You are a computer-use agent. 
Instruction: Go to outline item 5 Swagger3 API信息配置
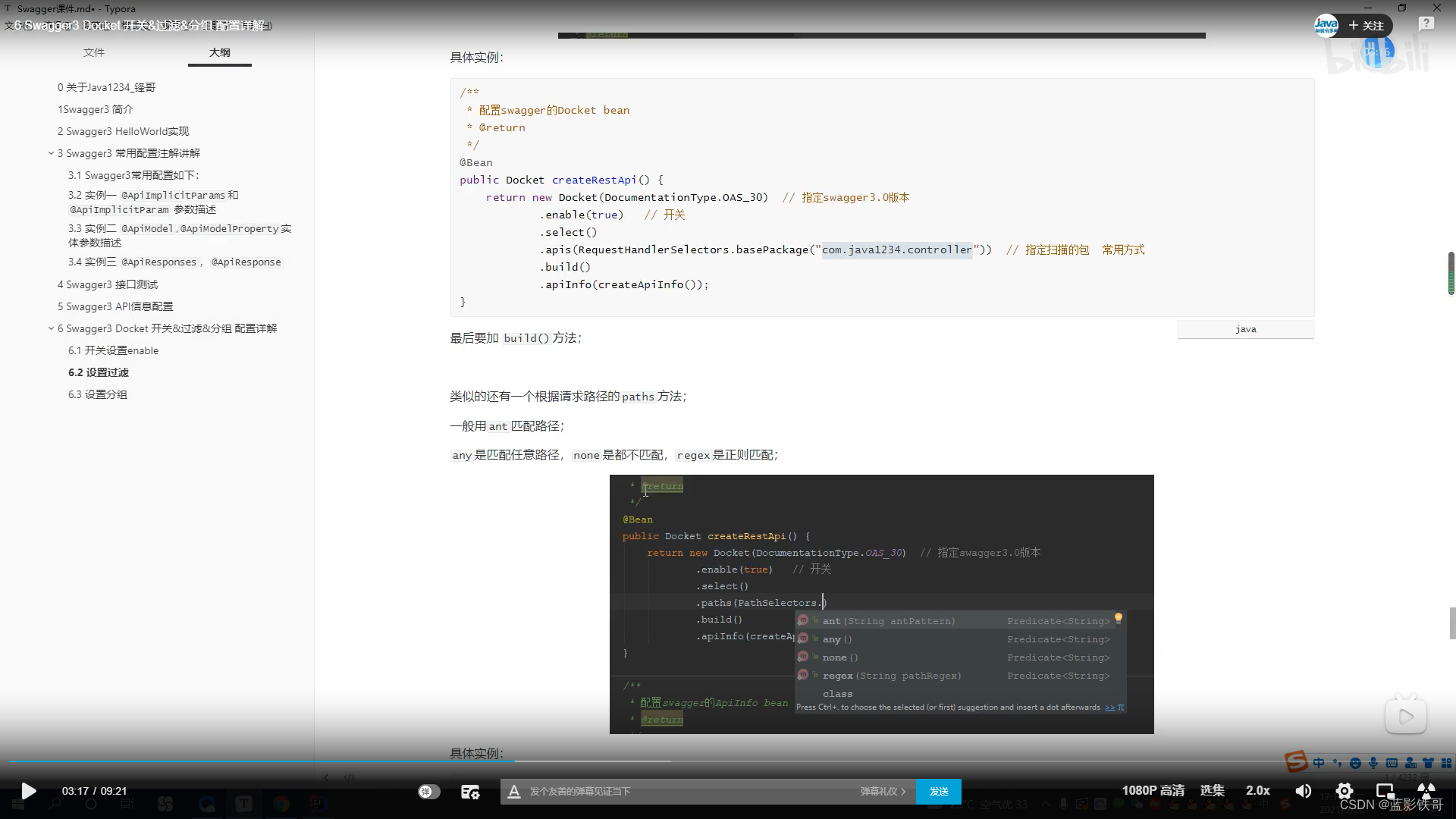(x=115, y=306)
